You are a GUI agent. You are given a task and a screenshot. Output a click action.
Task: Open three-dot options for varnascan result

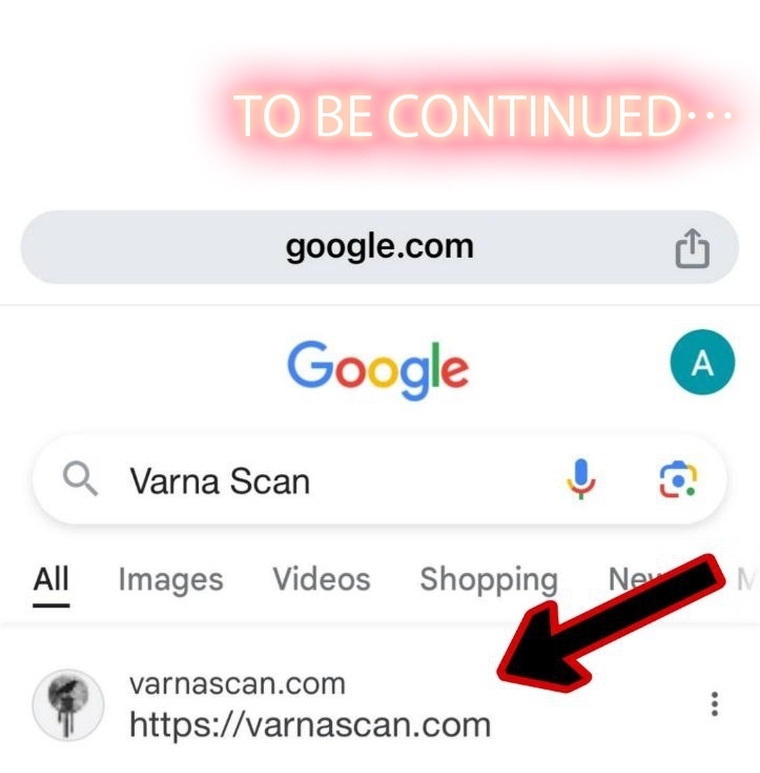714,704
